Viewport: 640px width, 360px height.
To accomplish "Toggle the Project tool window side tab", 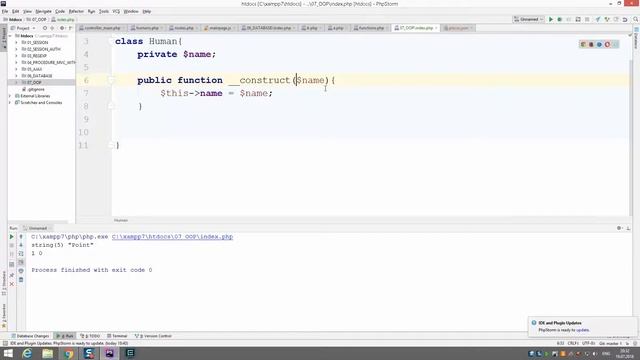I will click(4, 38).
